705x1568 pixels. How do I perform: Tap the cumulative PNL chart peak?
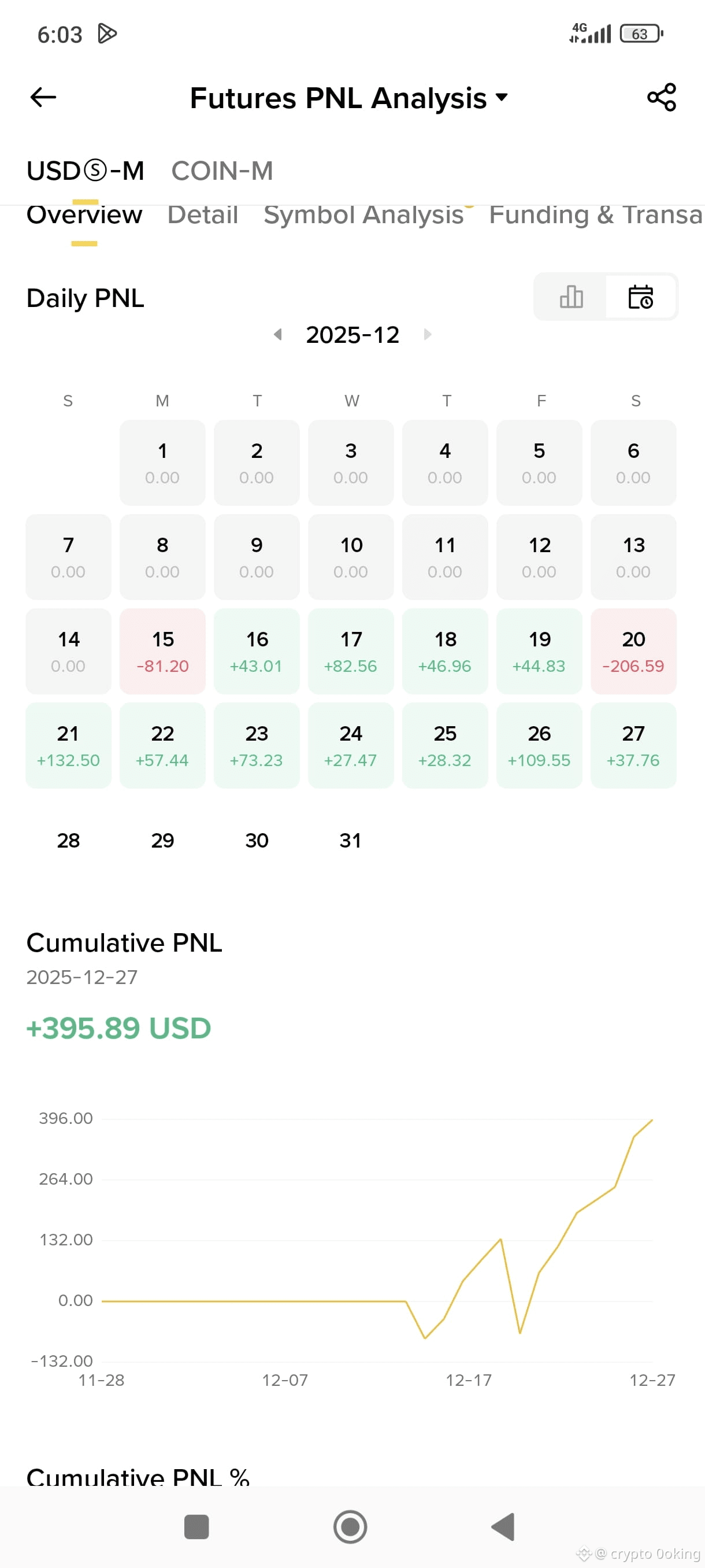coord(652,1120)
